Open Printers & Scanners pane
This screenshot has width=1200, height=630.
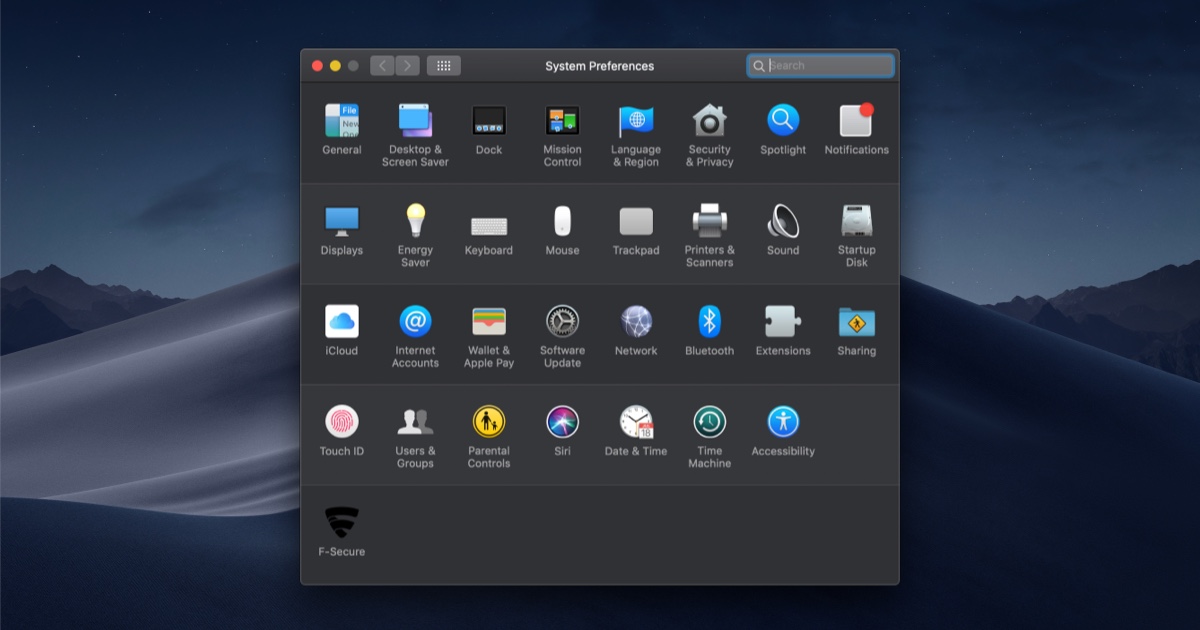(x=709, y=221)
